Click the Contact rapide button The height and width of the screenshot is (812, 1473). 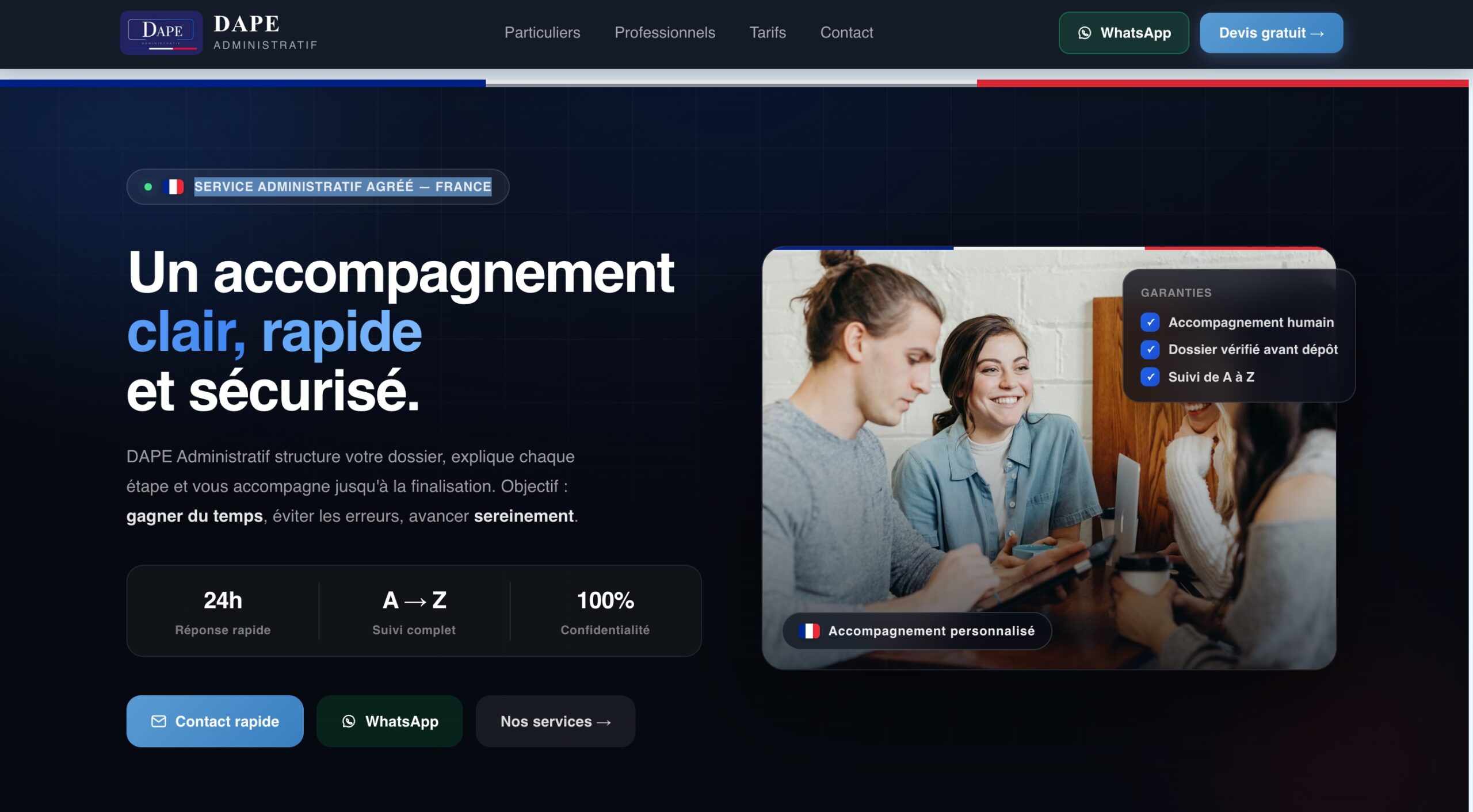point(215,721)
